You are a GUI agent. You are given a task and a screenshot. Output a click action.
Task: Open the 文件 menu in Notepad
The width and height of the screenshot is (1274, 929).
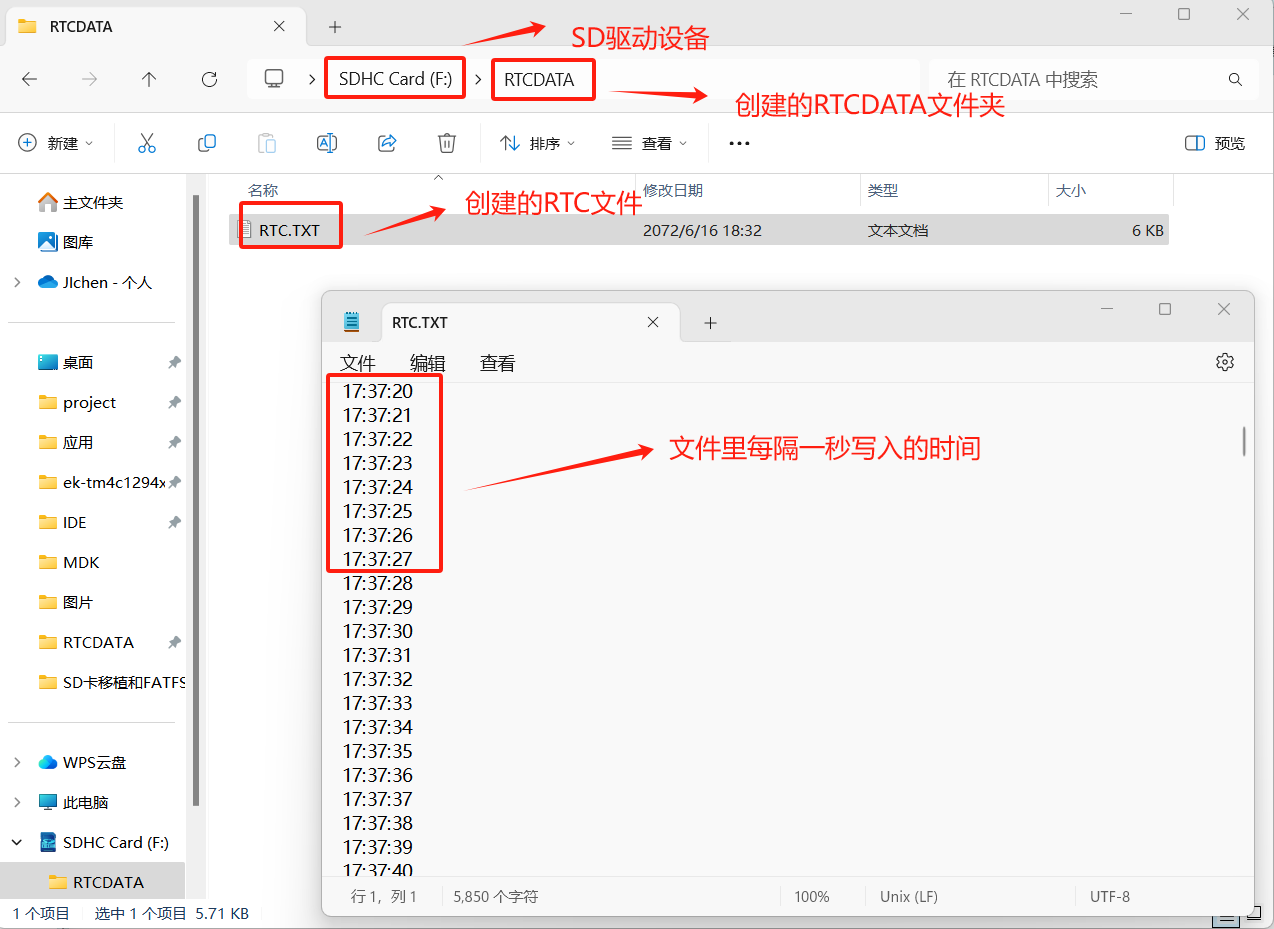[x=357, y=363]
